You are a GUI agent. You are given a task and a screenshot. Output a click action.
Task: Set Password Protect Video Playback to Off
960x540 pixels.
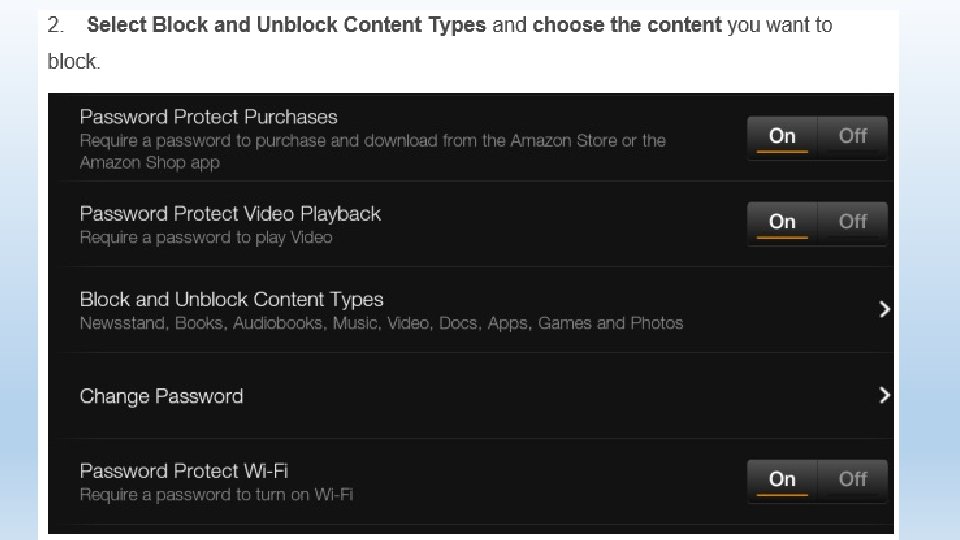tap(852, 222)
